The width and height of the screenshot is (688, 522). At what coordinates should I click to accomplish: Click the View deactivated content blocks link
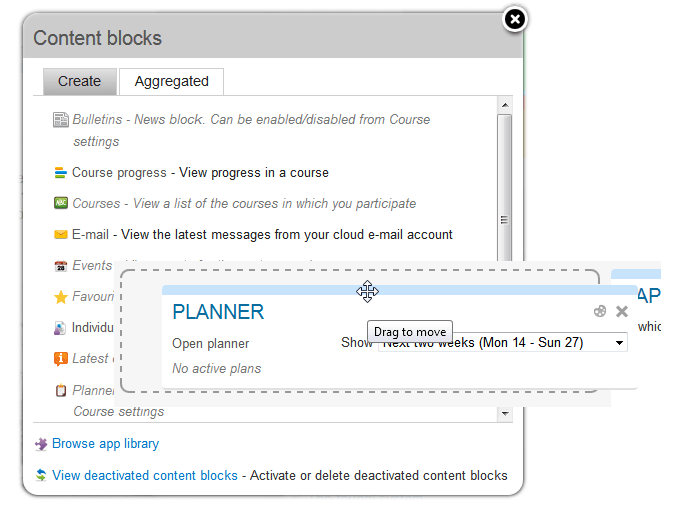point(145,476)
